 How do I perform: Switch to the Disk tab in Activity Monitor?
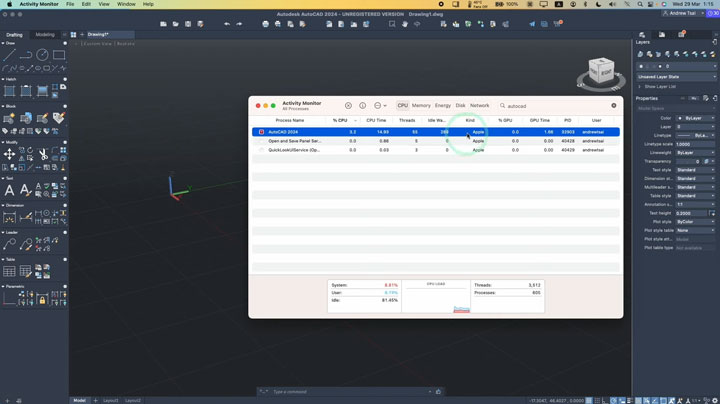tap(460, 106)
